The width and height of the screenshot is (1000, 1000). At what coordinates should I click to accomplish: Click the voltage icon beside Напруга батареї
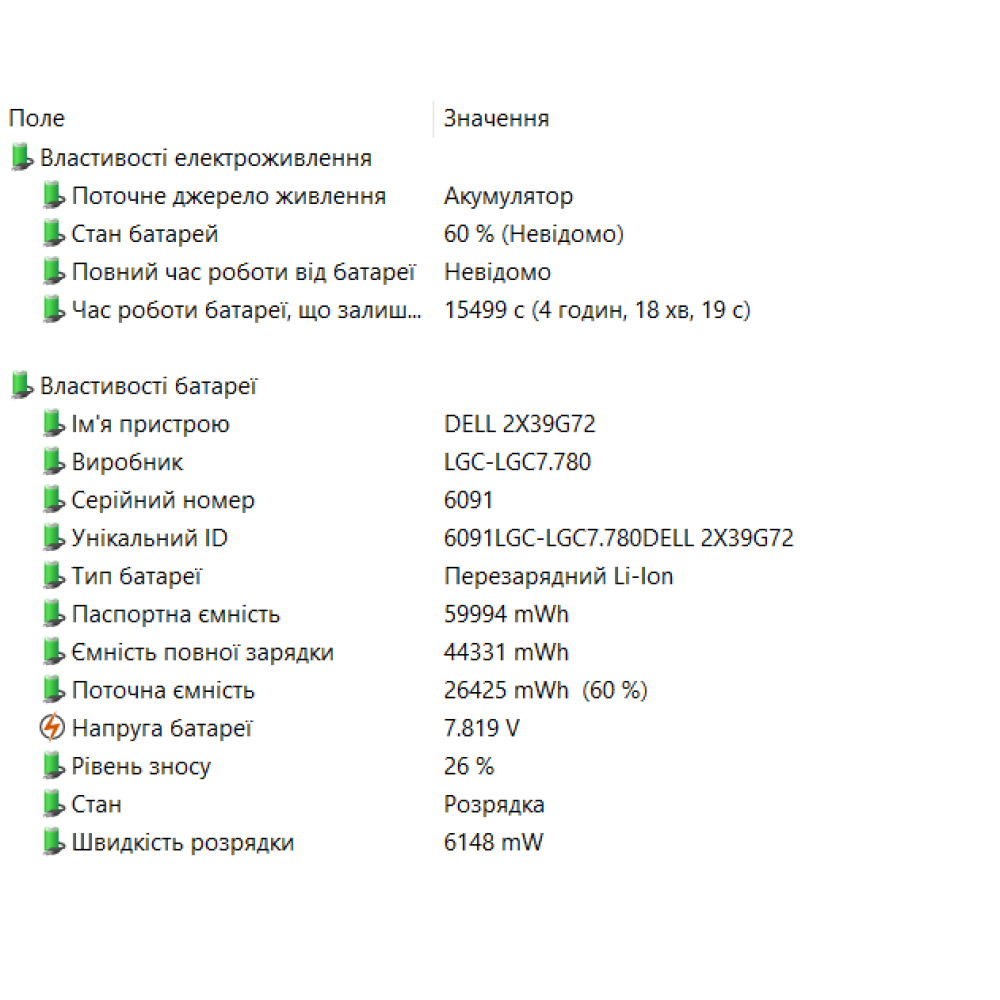(52, 728)
